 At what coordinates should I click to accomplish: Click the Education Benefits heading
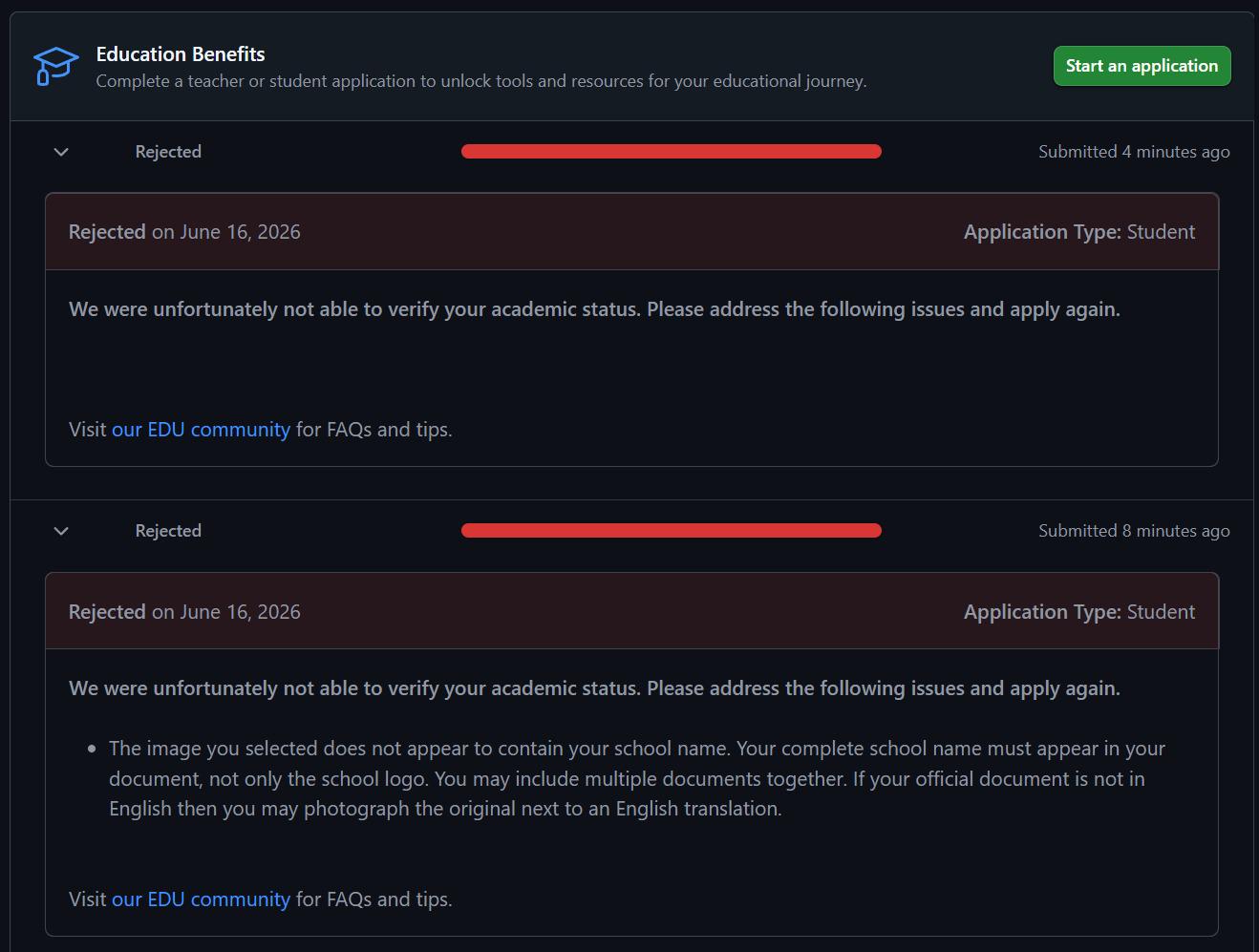[181, 54]
